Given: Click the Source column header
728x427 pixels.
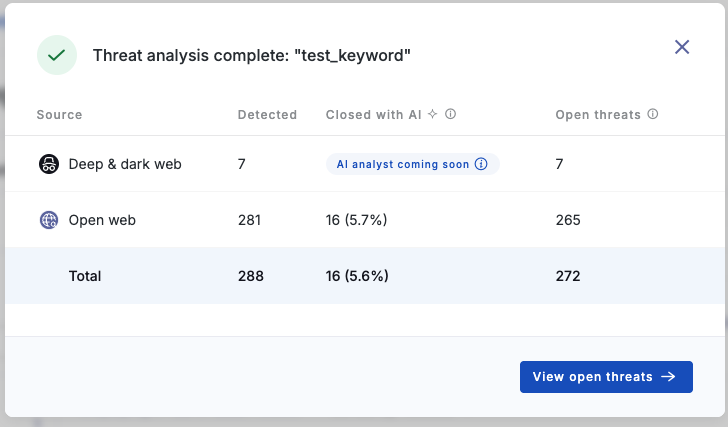Looking at the screenshot, I should pos(59,115).
